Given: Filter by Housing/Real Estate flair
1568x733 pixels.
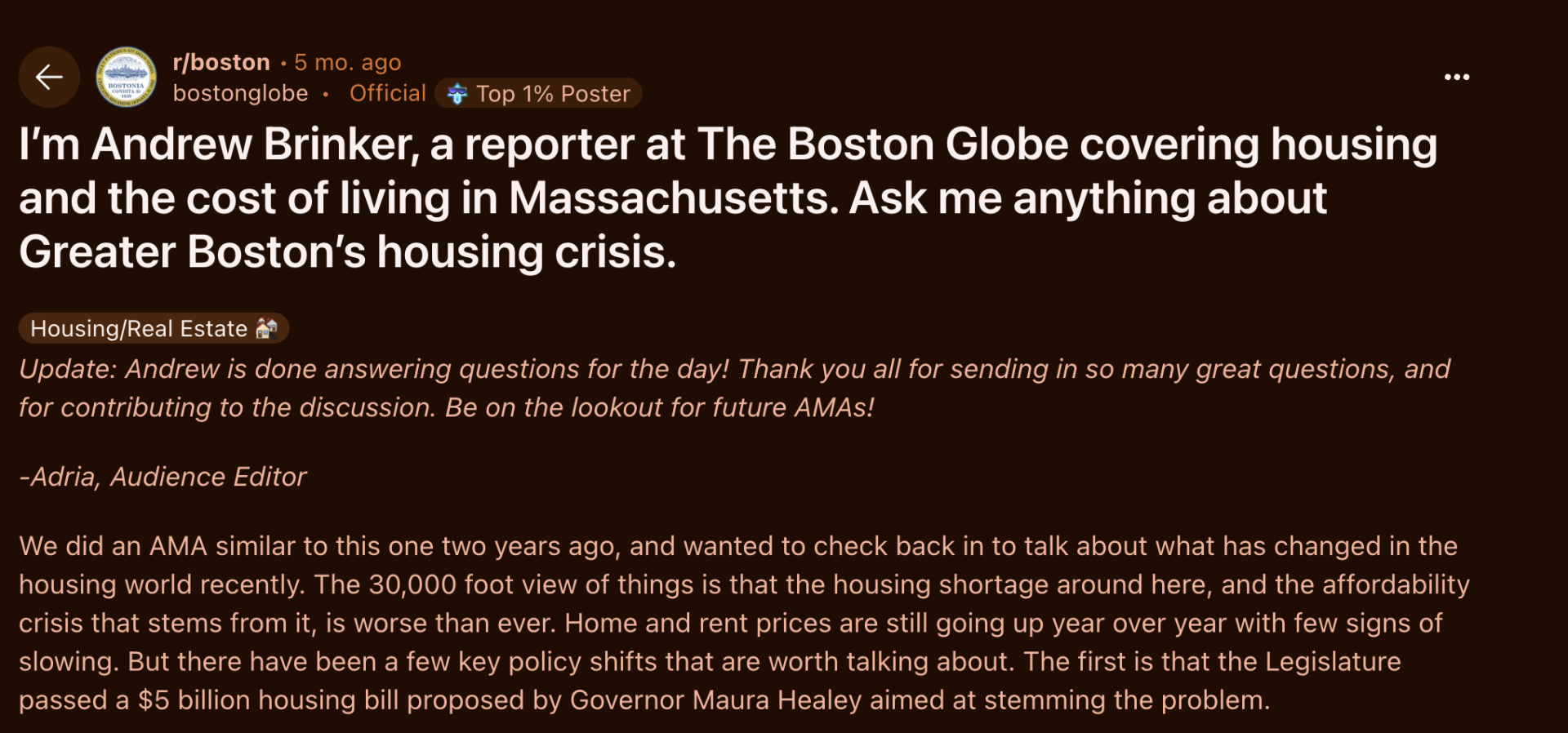Looking at the screenshot, I should (139, 328).
